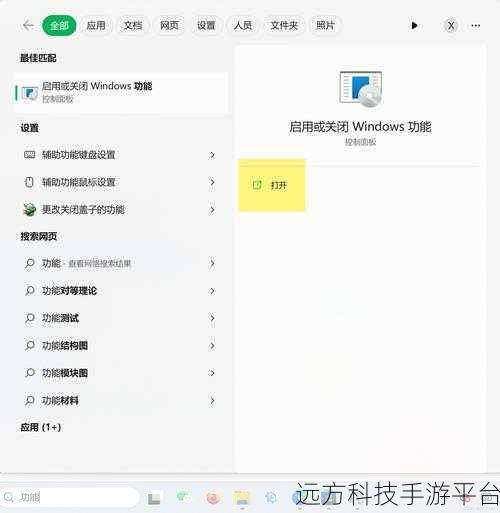Image resolution: width=500 pixels, height=513 pixels.
Task: Expand the 功能材料 chevron
Action: pyautogui.click(x=212, y=400)
